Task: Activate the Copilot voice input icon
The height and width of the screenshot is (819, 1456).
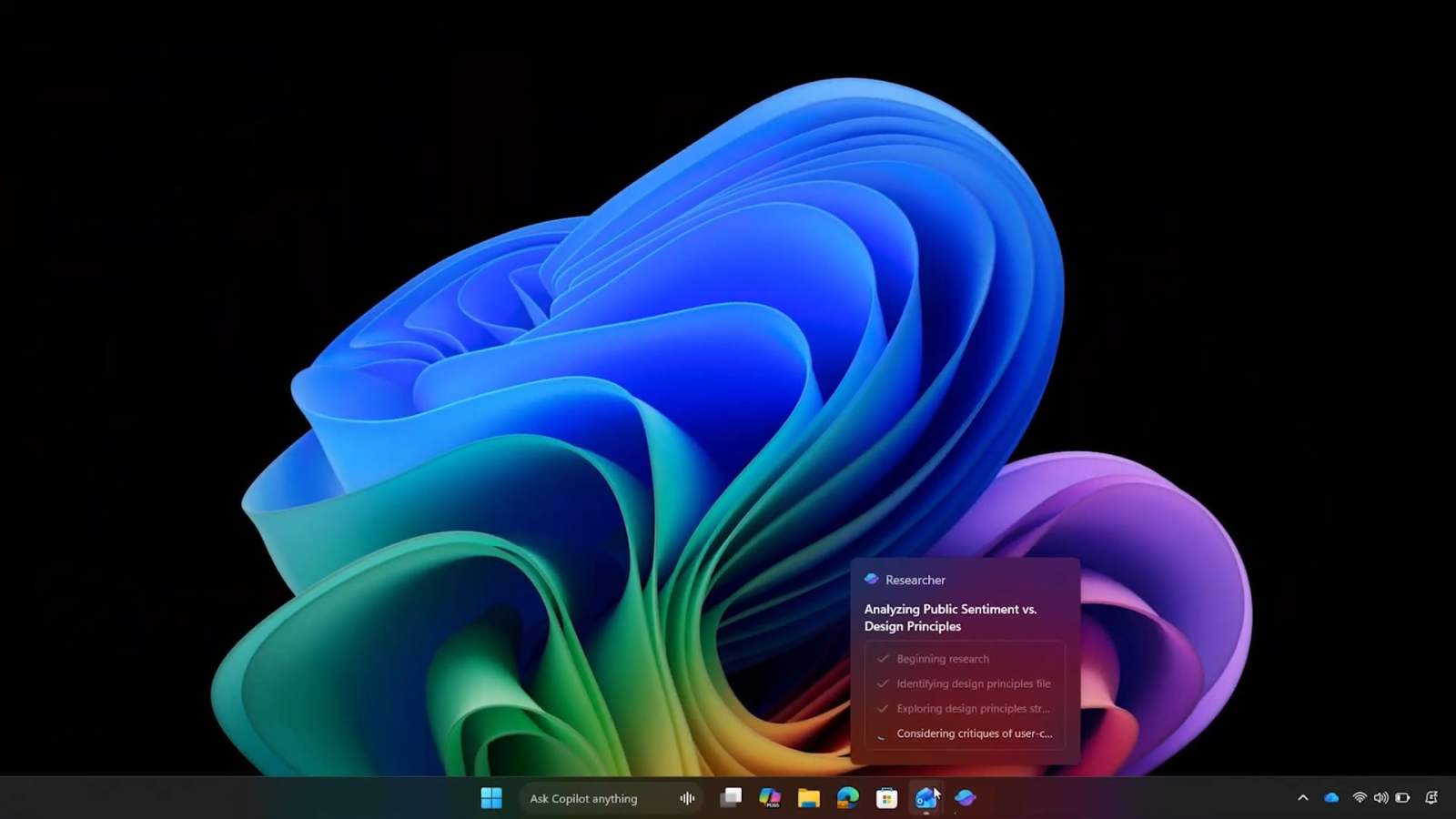Action: pos(686,797)
